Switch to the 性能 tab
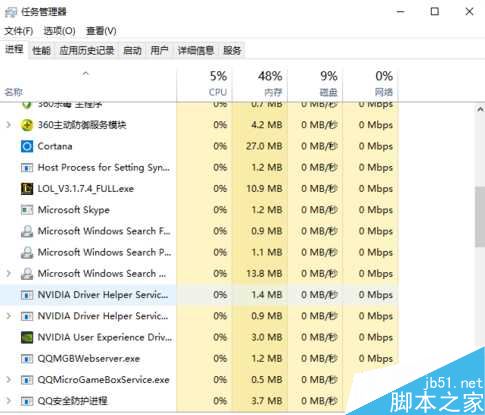Image resolution: width=485 pixels, height=415 pixels. (x=41, y=51)
